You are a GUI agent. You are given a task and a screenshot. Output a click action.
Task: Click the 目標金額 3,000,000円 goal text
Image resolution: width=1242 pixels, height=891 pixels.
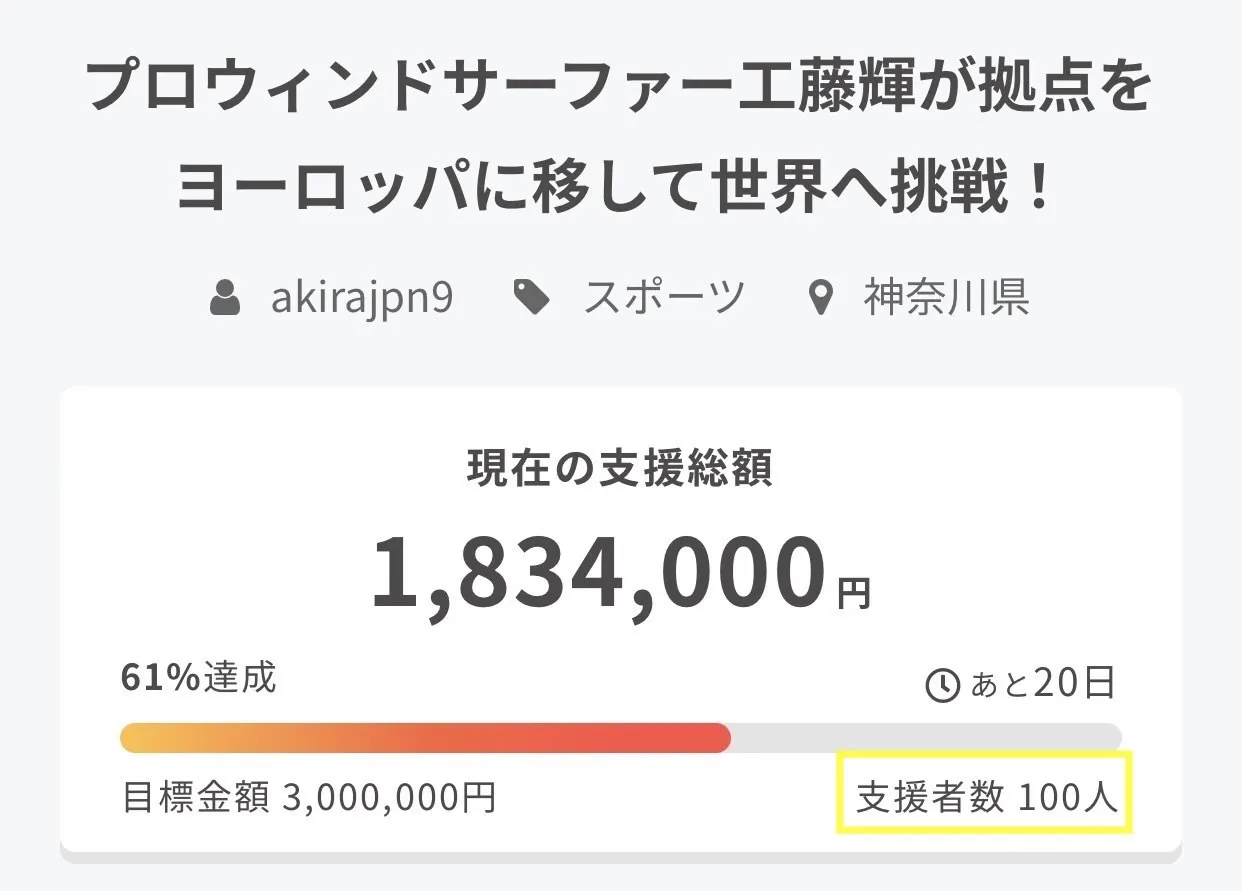point(309,797)
